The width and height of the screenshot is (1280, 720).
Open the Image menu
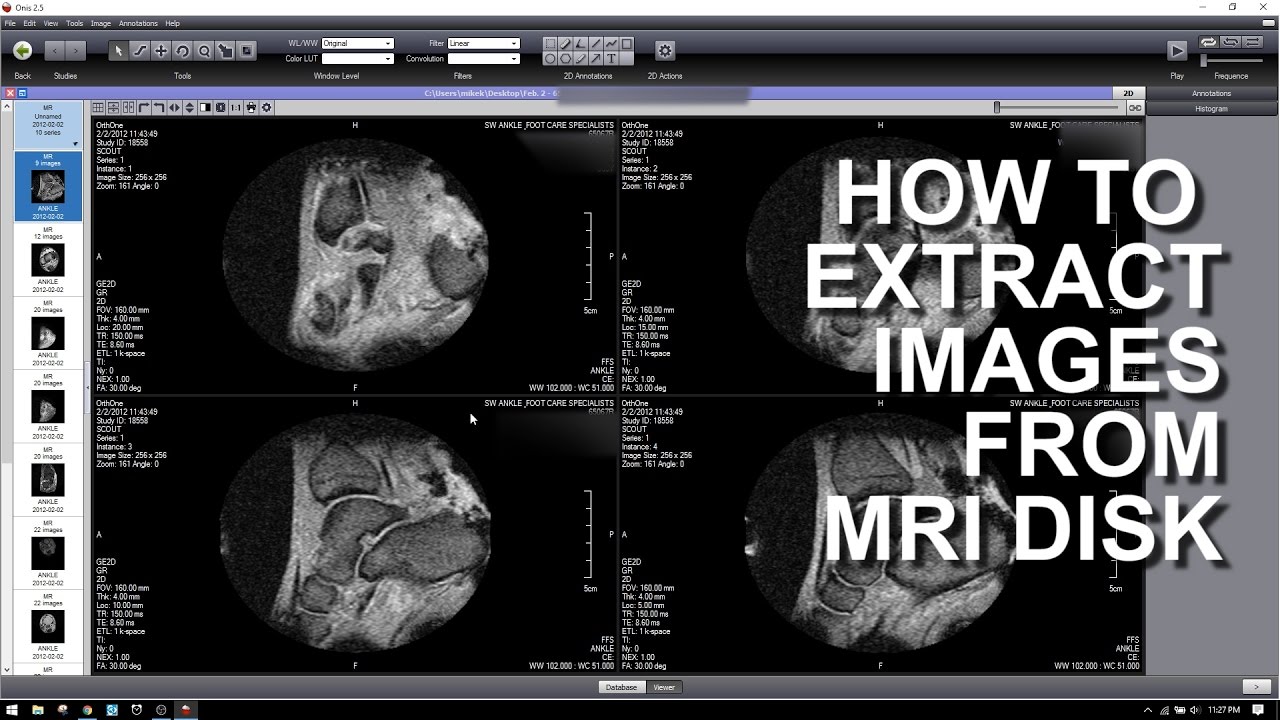pos(101,23)
